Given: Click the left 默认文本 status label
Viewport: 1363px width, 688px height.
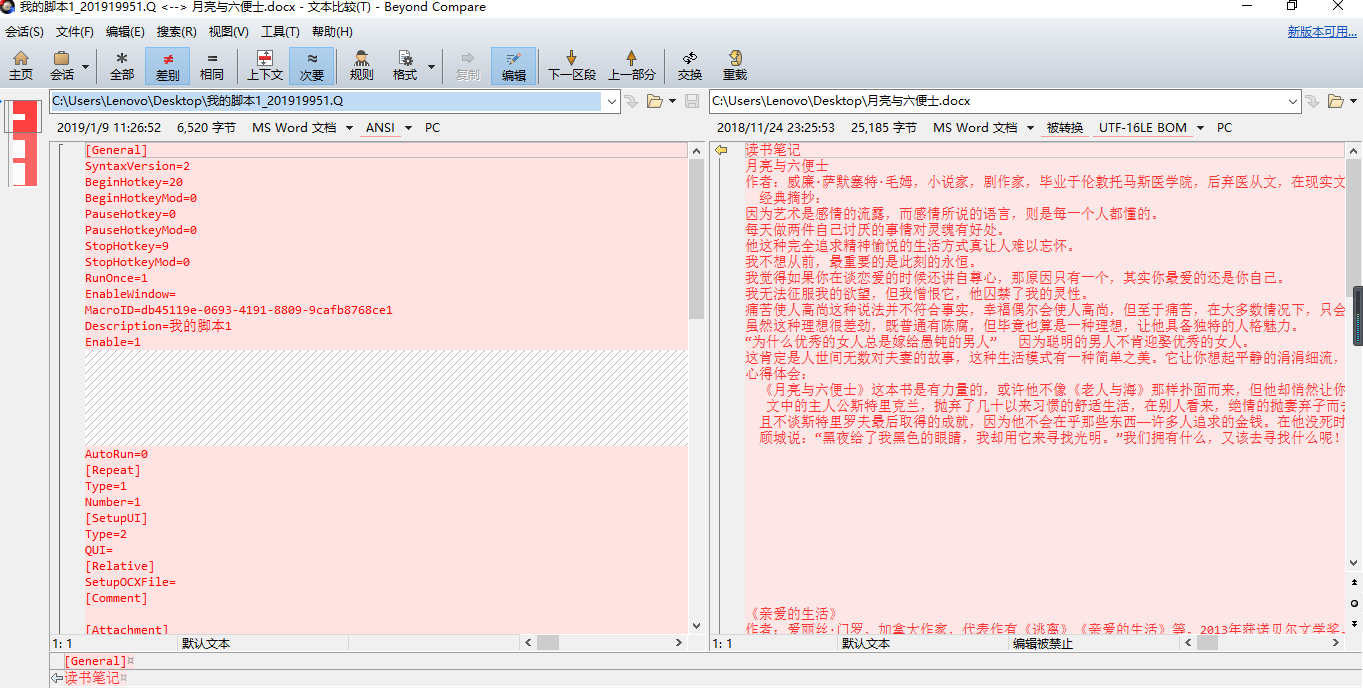Looking at the screenshot, I should point(206,644).
